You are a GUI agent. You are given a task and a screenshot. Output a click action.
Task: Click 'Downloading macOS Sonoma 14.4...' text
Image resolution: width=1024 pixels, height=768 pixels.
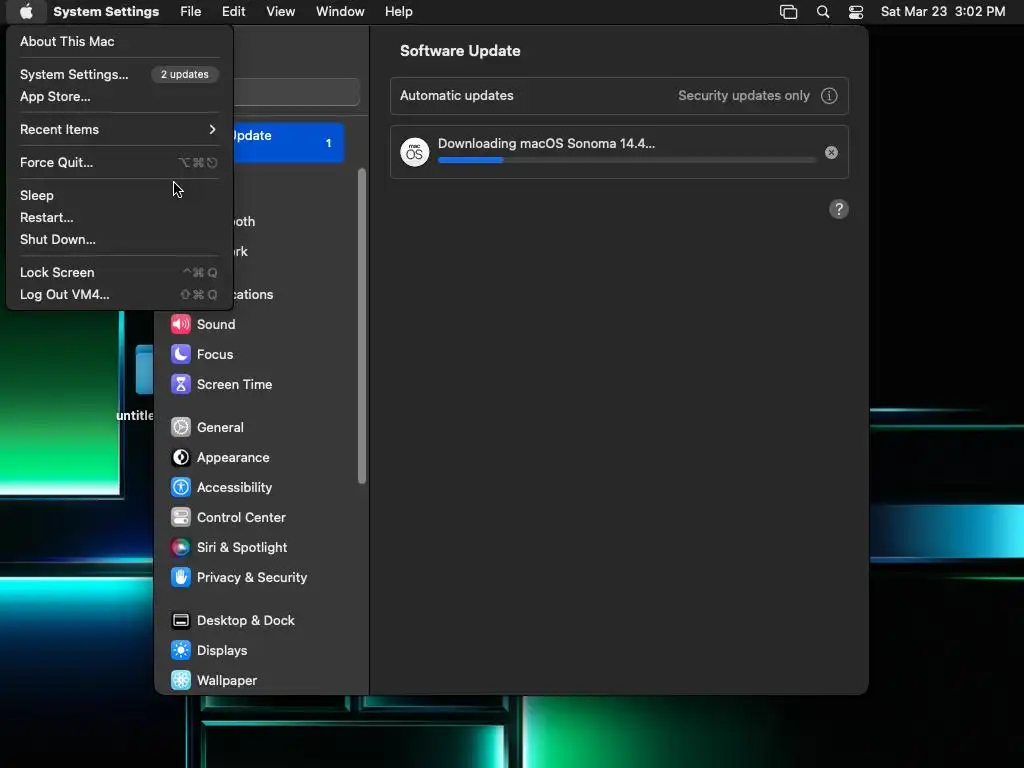[547, 144]
